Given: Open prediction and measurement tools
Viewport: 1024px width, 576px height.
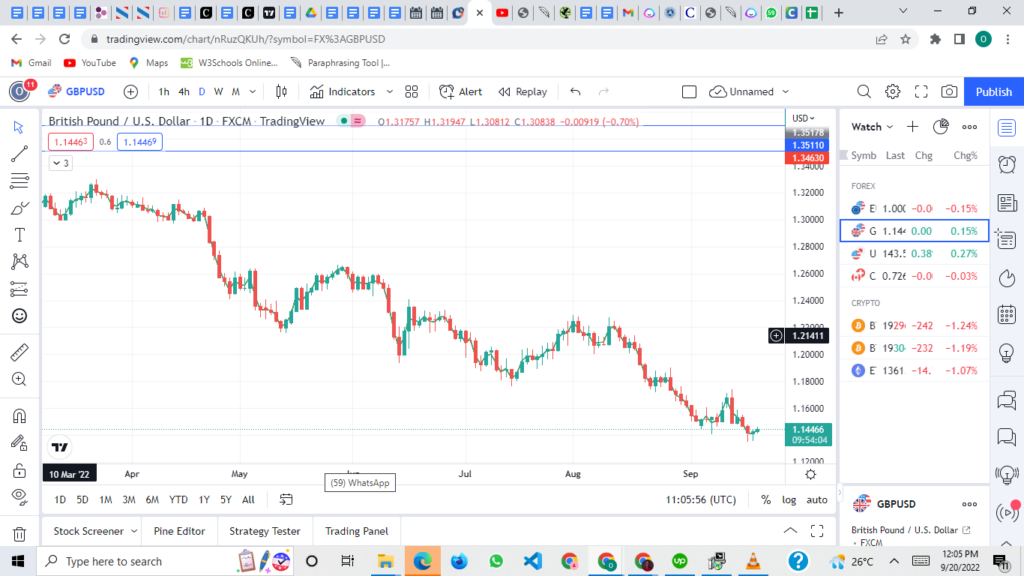Looking at the screenshot, I should click(19, 289).
